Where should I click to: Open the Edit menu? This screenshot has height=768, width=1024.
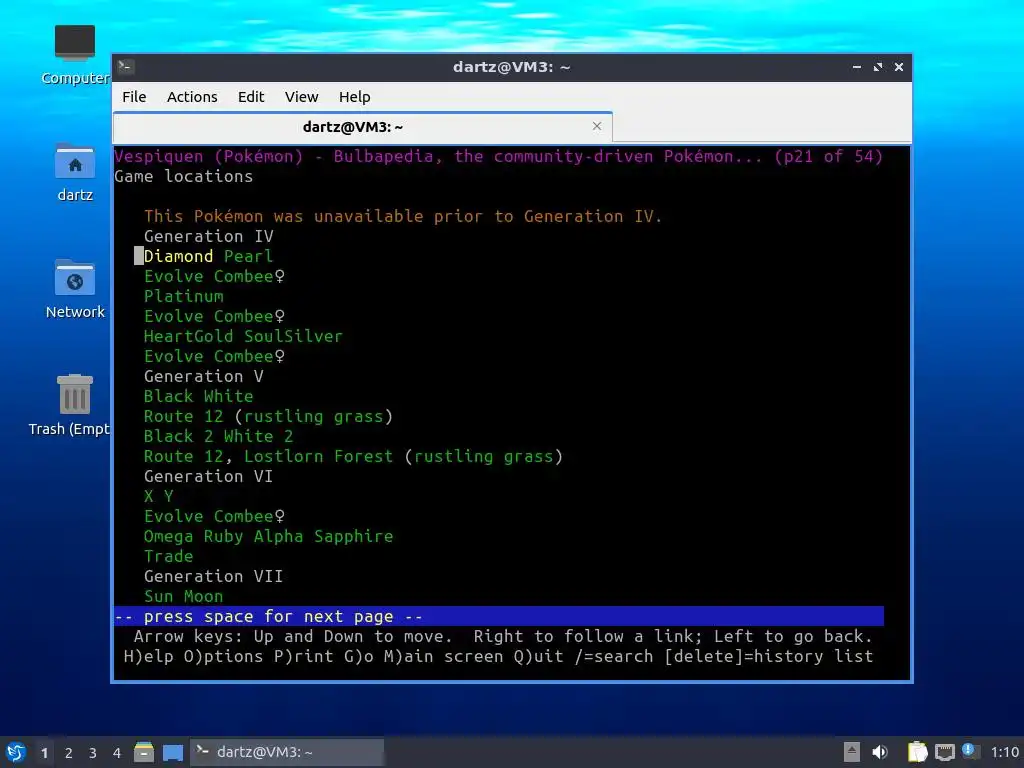(251, 97)
